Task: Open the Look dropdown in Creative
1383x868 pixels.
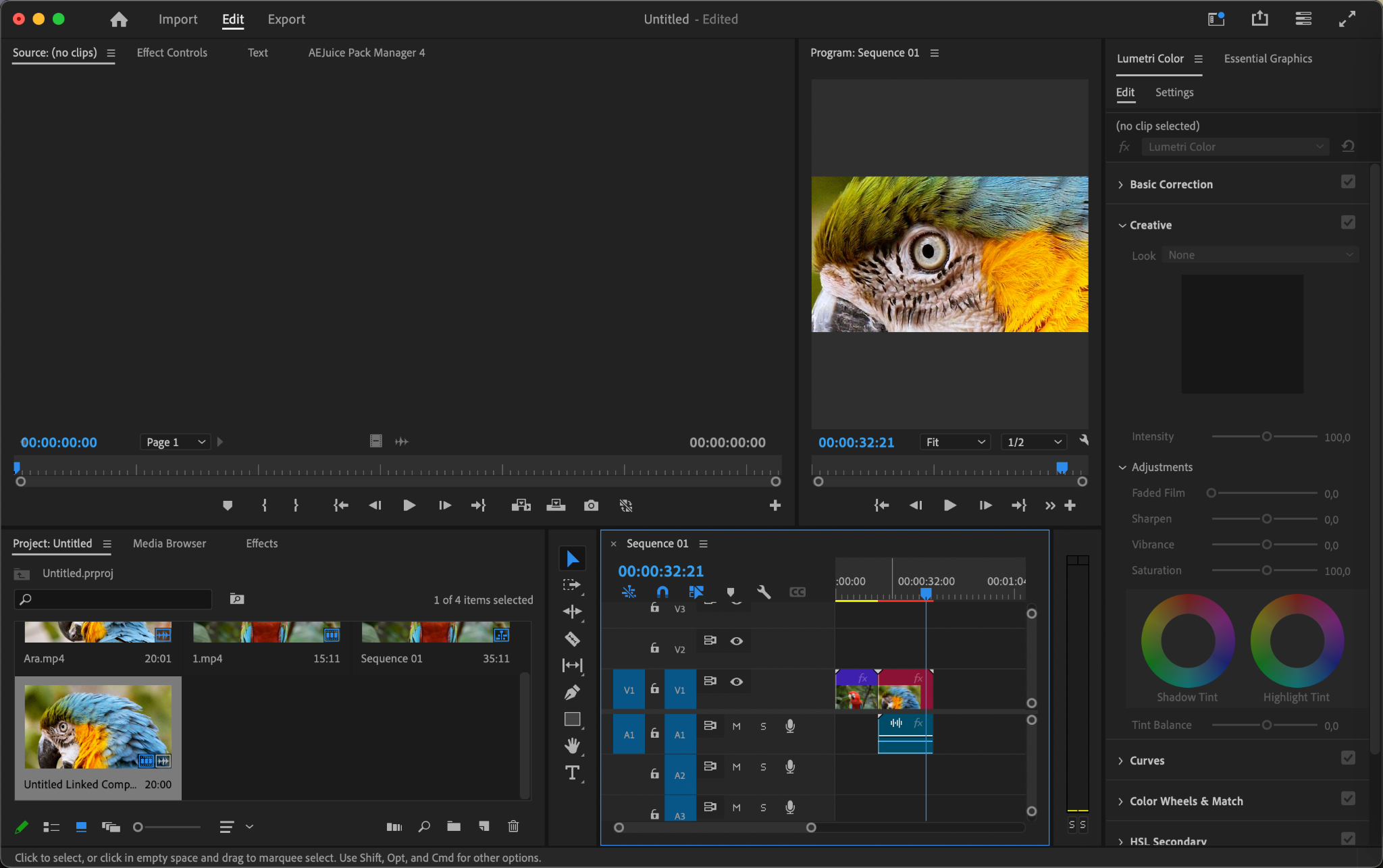Action: click(1260, 255)
